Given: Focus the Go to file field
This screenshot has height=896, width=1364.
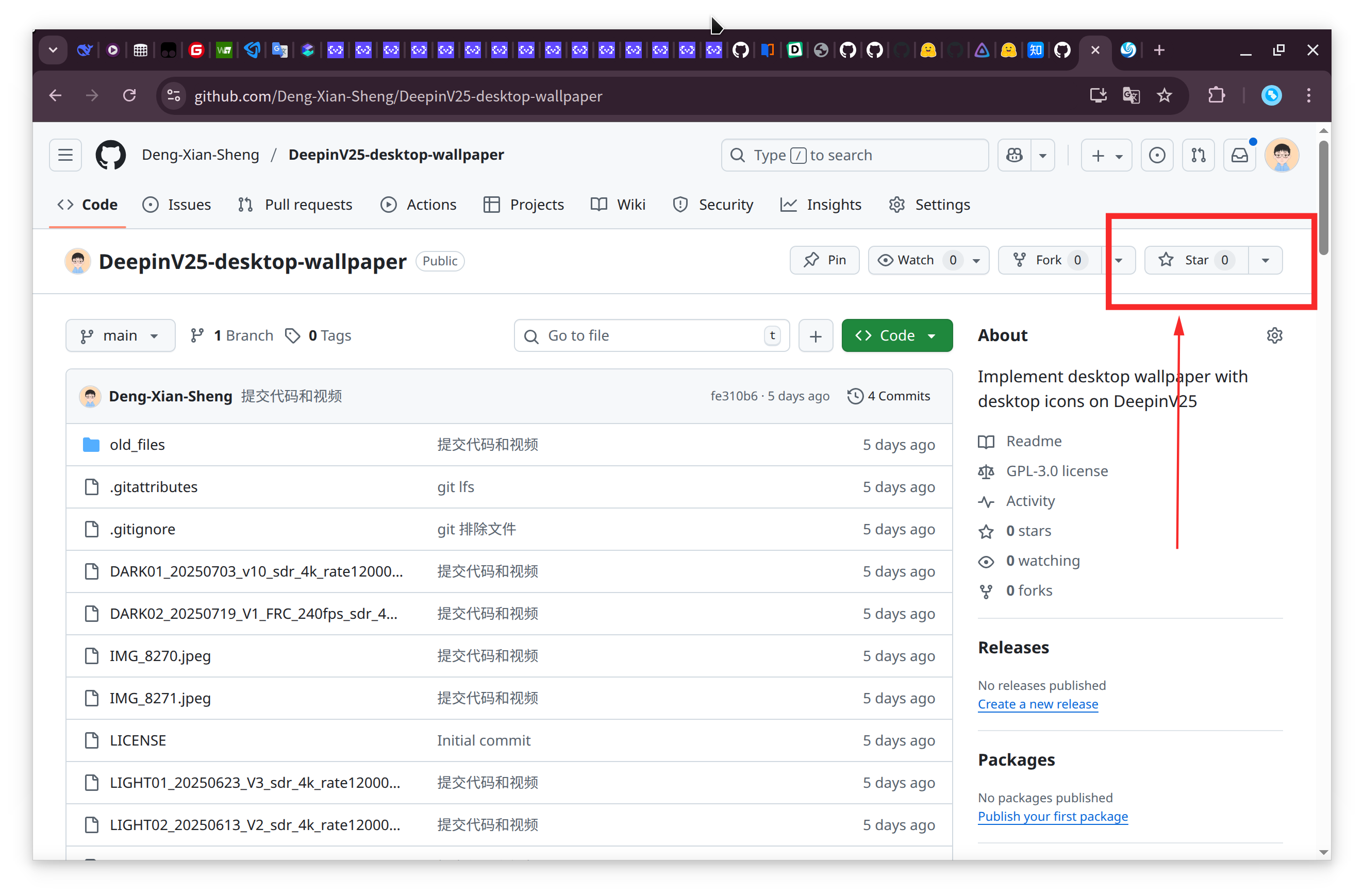Looking at the screenshot, I should (x=652, y=336).
